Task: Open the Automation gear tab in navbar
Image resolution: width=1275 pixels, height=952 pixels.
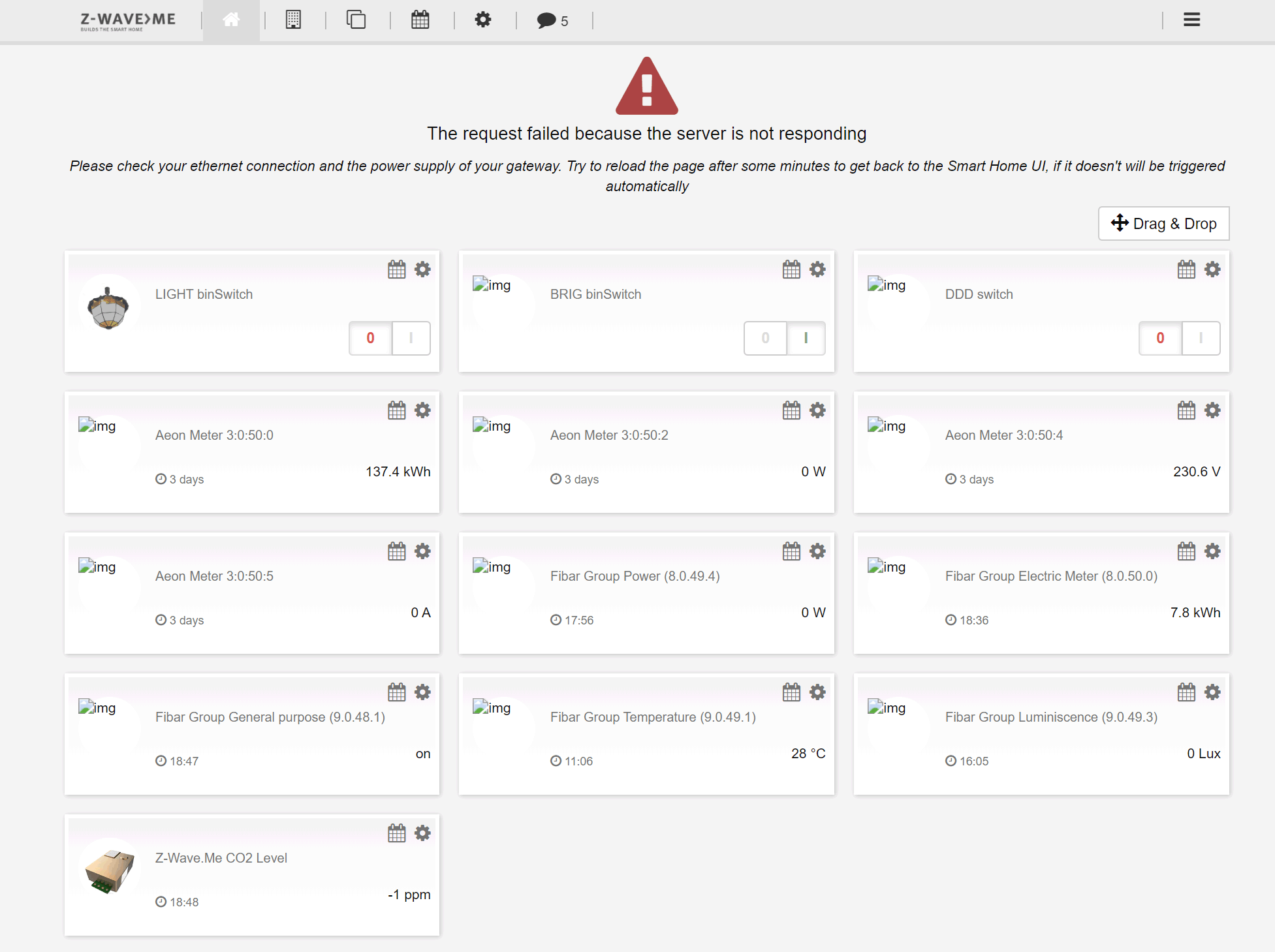Action: pyautogui.click(x=483, y=20)
